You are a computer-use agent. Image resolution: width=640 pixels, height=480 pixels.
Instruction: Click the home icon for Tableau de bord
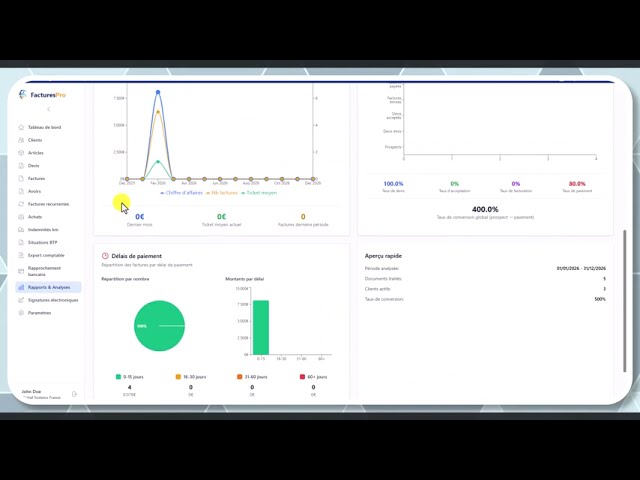[21, 127]
